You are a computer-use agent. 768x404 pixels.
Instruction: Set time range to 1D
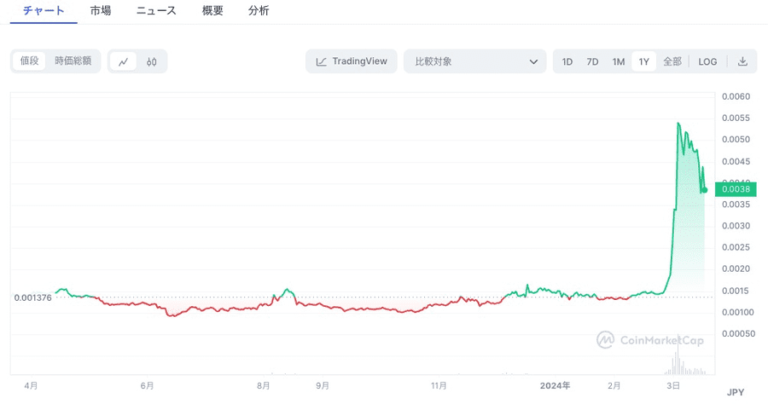click(567, 61)
